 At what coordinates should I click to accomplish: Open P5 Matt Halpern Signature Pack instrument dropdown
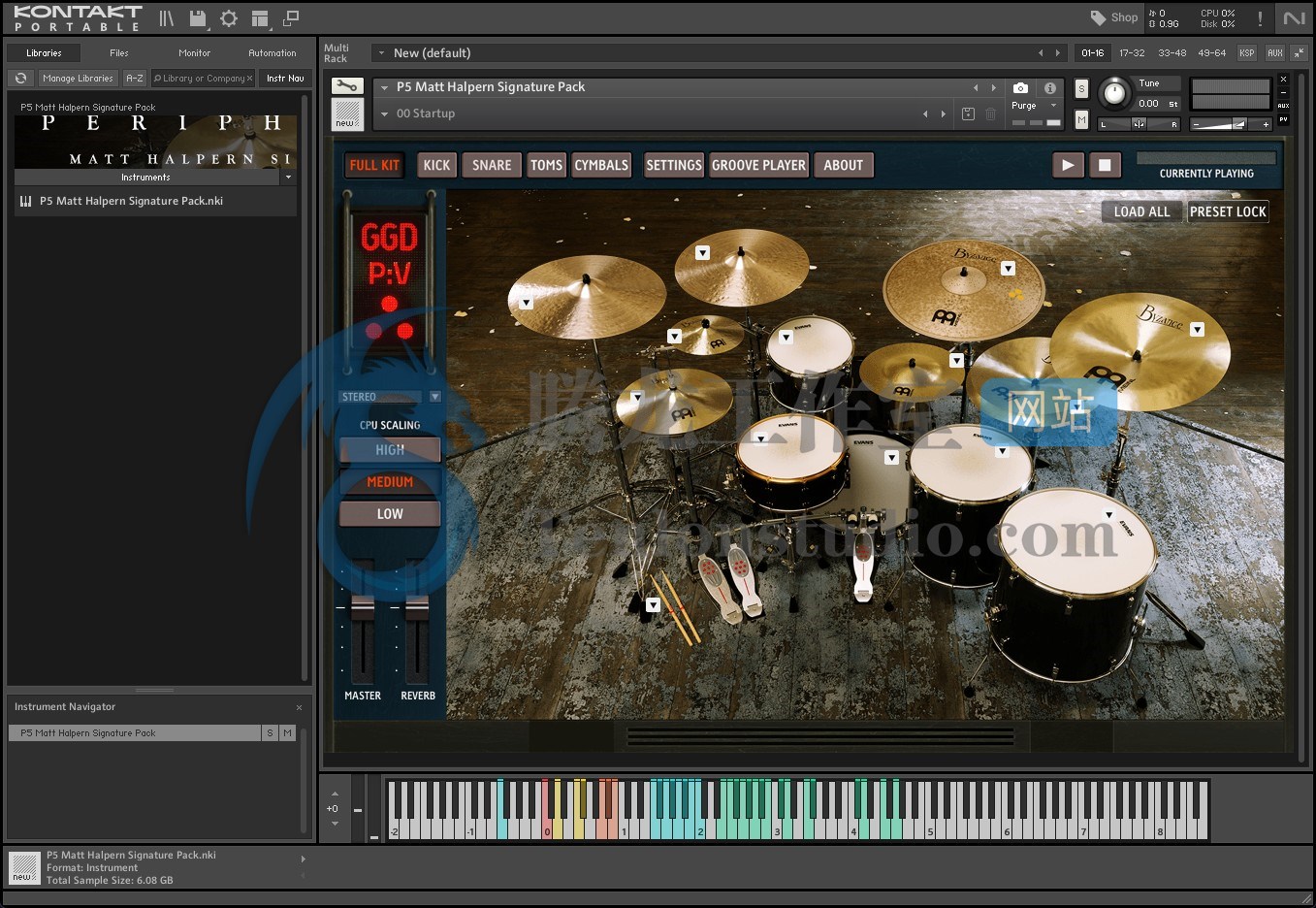(x=384, y=87)
